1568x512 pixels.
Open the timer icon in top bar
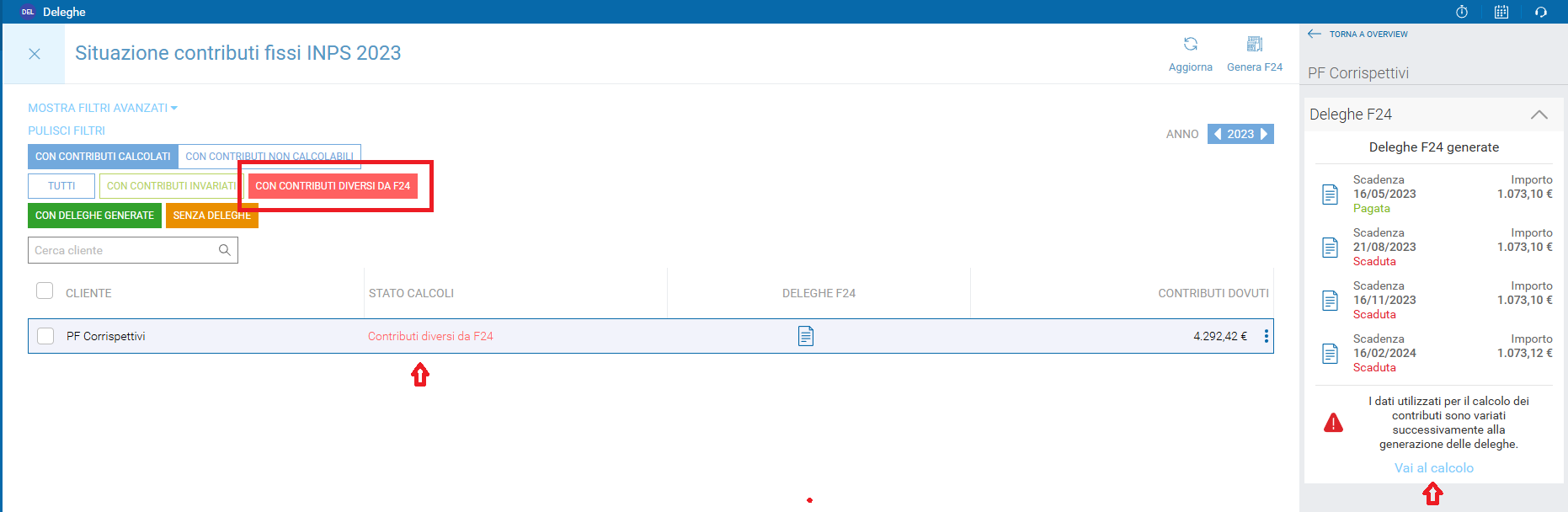(1462, 12)
